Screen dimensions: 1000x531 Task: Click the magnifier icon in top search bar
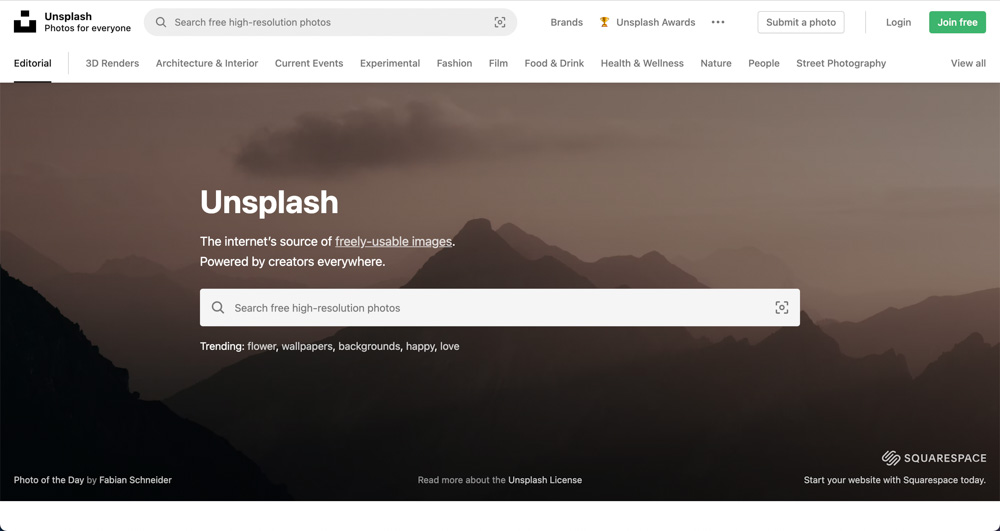(x=161, y=22)
